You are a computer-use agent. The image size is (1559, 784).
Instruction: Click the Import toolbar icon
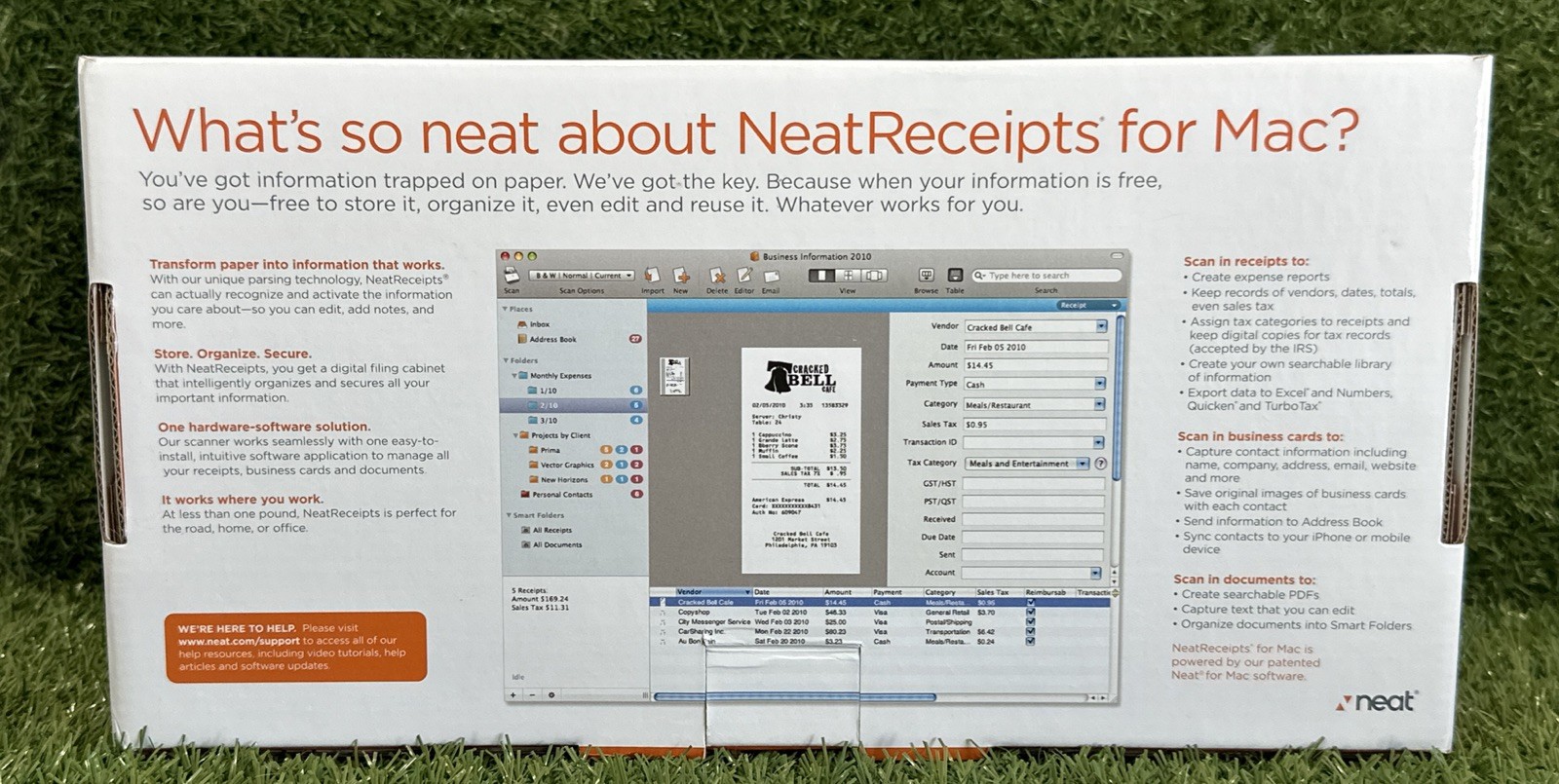(x=653, y=277)
